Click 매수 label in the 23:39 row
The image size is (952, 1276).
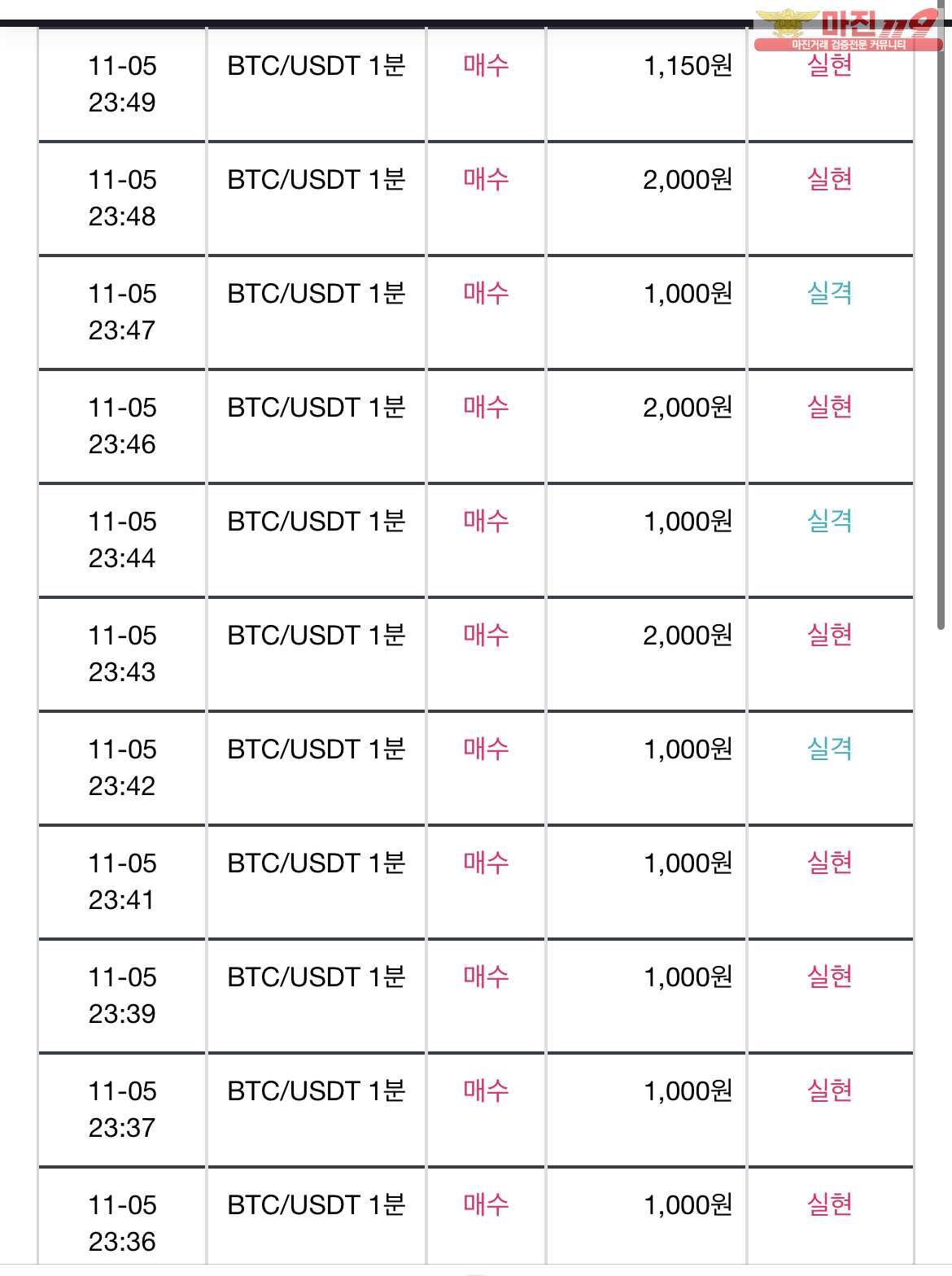(486, 977)
